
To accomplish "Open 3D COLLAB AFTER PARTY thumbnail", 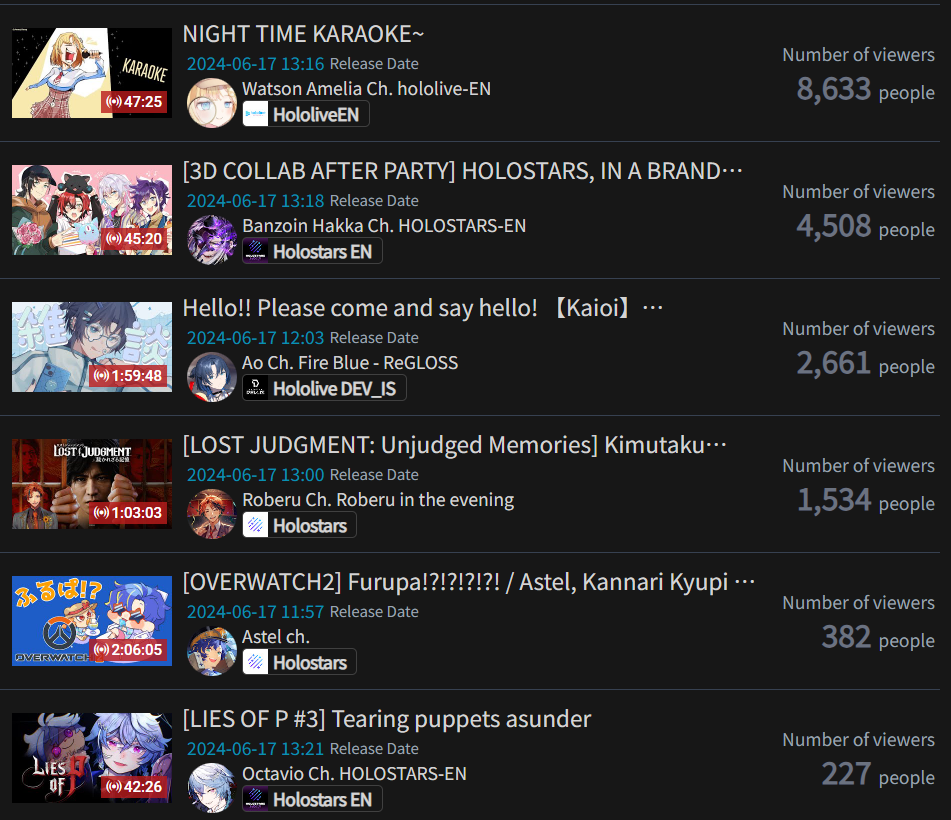I will 92,210.
